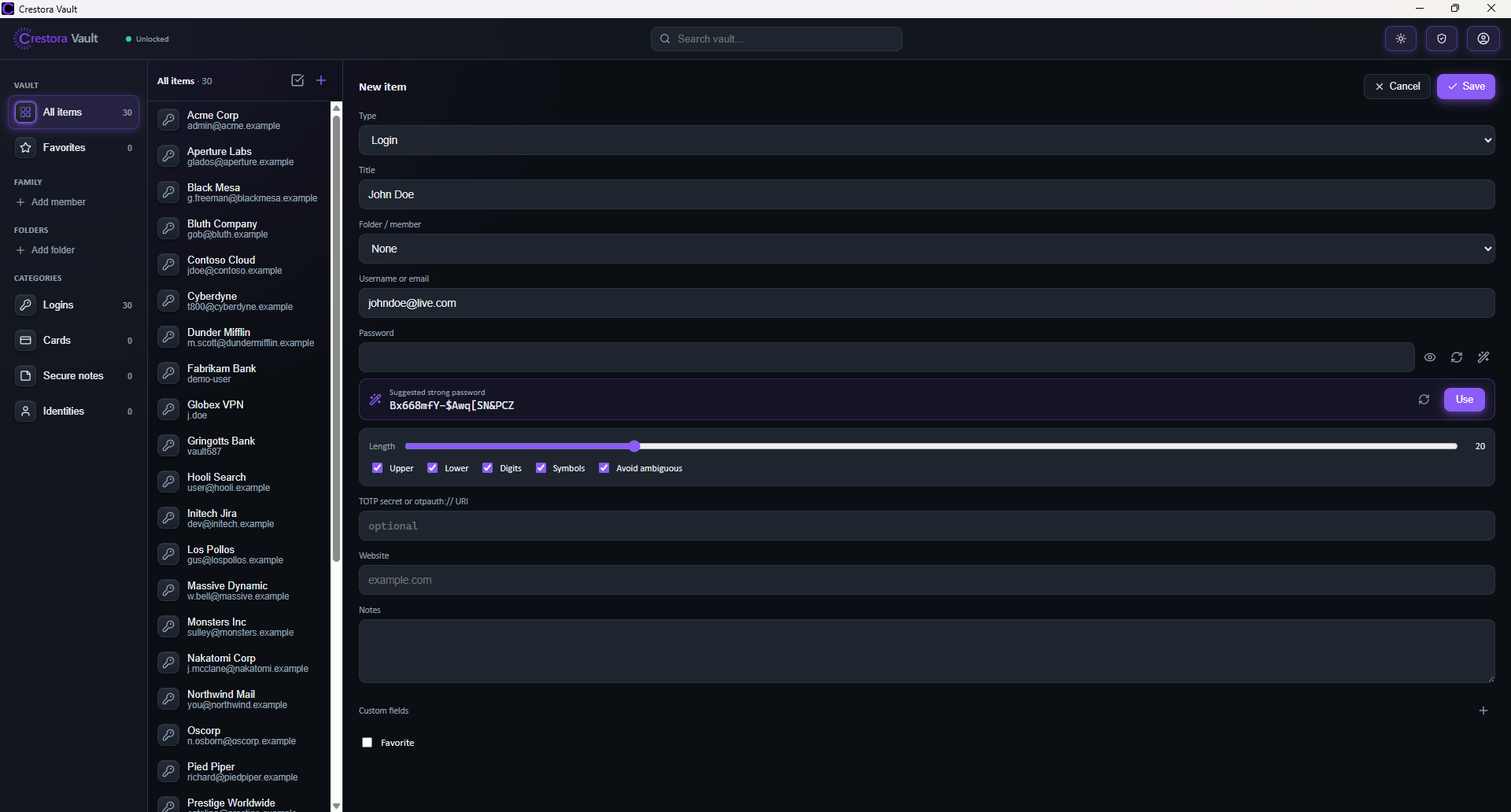Screen dimensions: 1511x812
Task: Open the Initech Jira entry
Action: pos(239,518)
